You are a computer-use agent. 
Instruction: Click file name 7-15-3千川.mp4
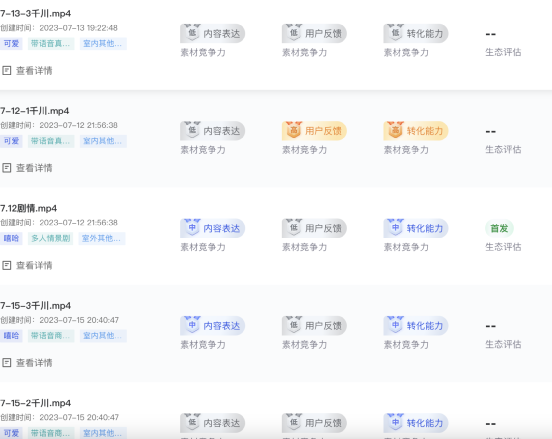point(36,306)
